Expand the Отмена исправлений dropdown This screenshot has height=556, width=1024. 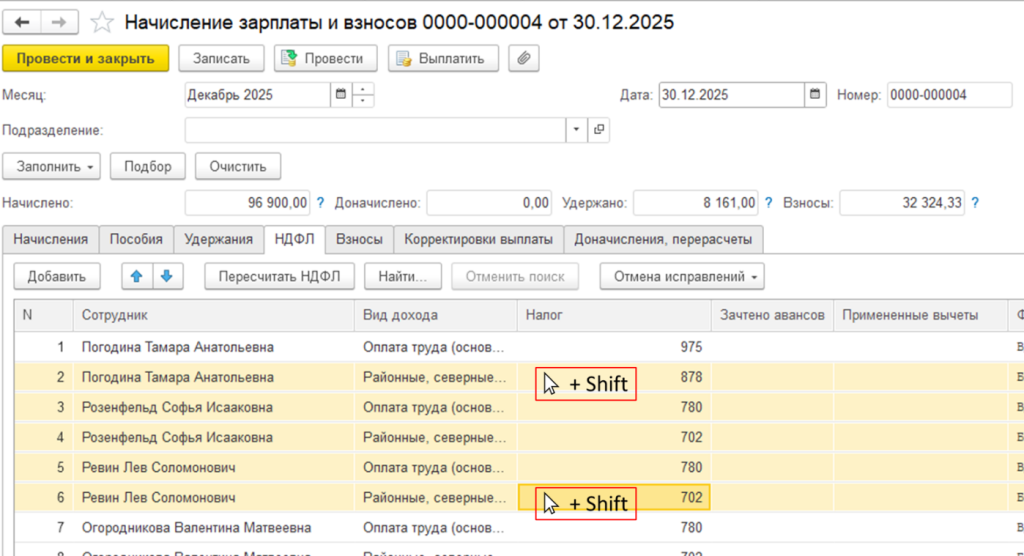[x=682, y=276]
